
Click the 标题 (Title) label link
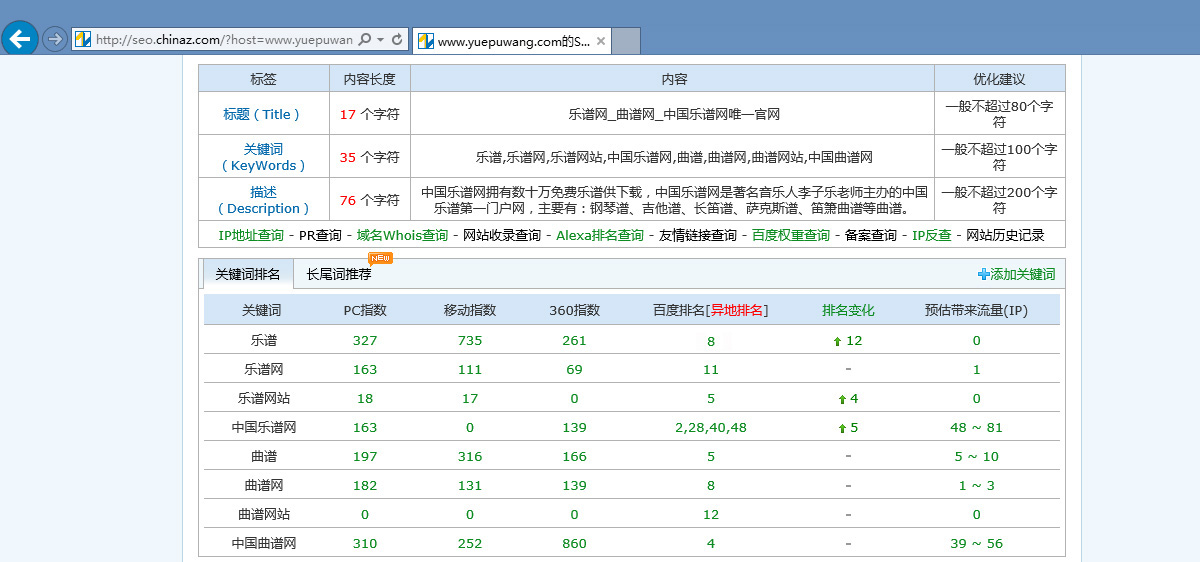click(263, 114)
